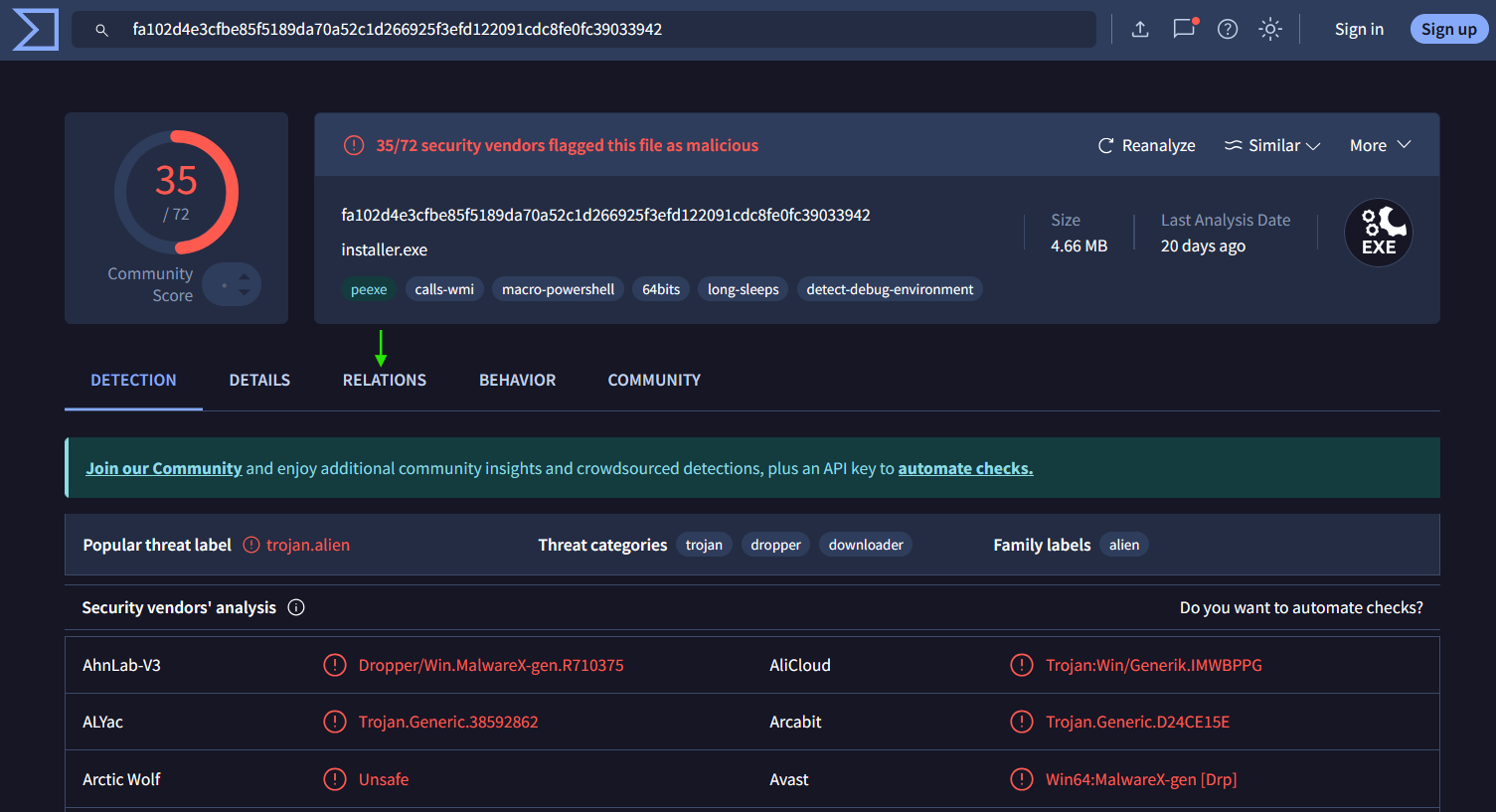1496x812 pixels.
Task: Reanalyze the file
Action: [1147, 145]
